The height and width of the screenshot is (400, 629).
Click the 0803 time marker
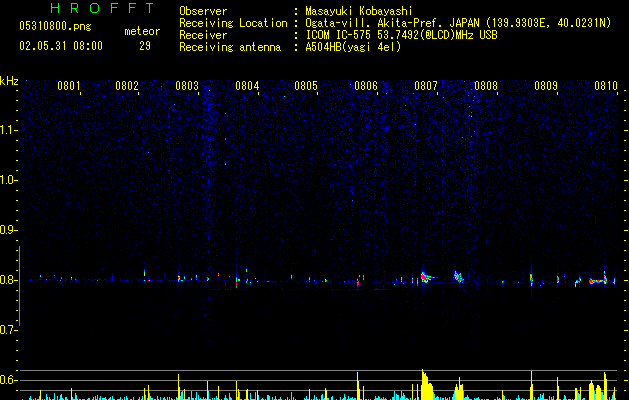(x=187, y=86)
